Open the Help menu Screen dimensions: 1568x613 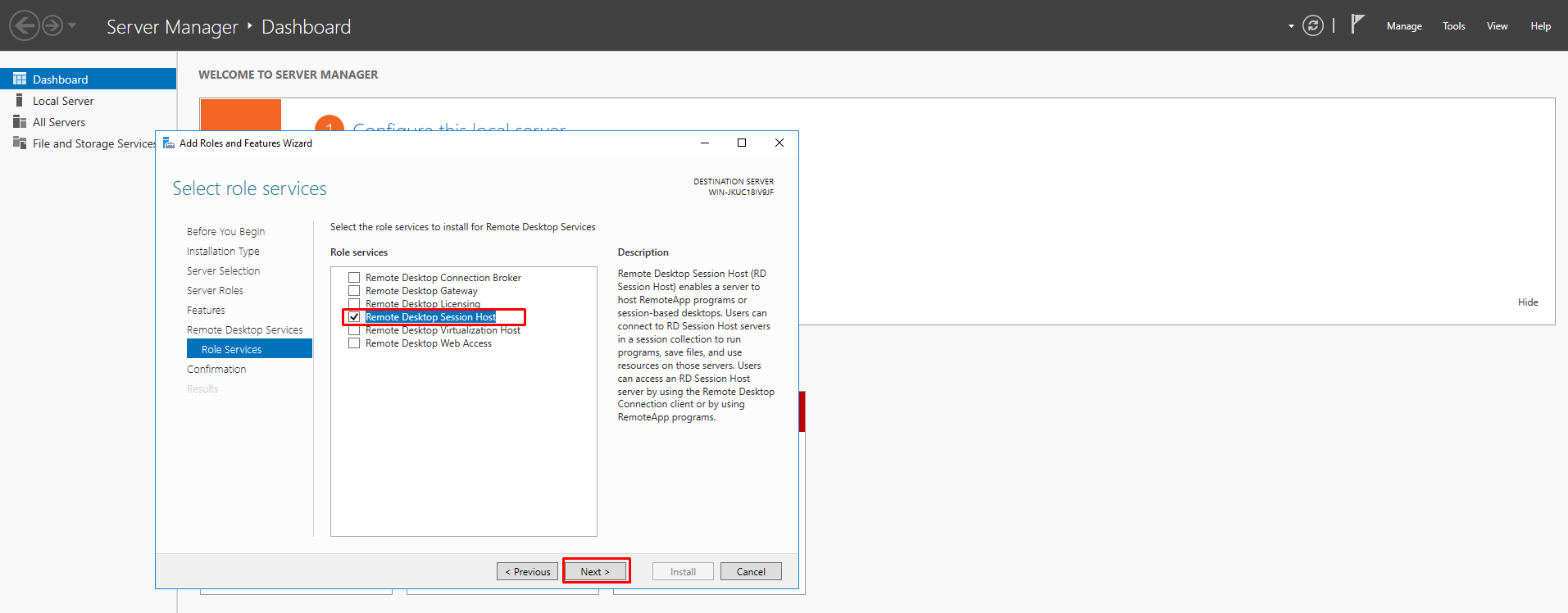(1541, 26)
